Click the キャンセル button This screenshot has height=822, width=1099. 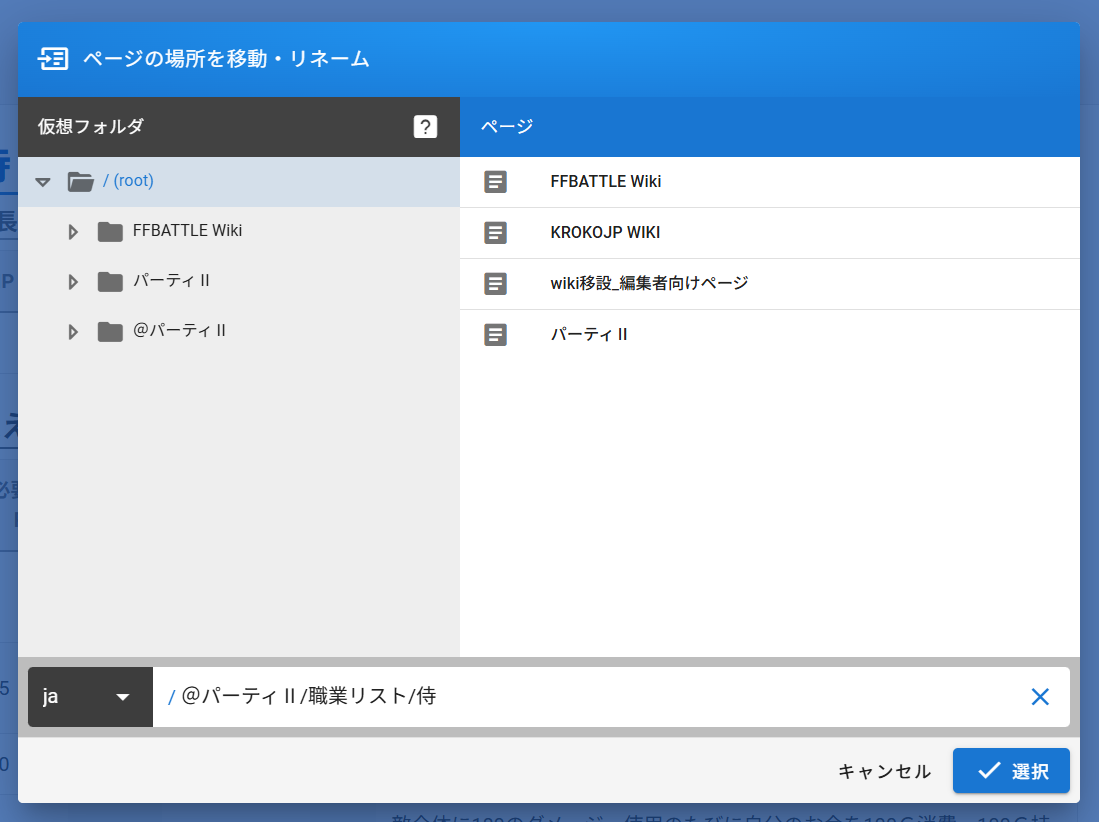tap(884, 771)
